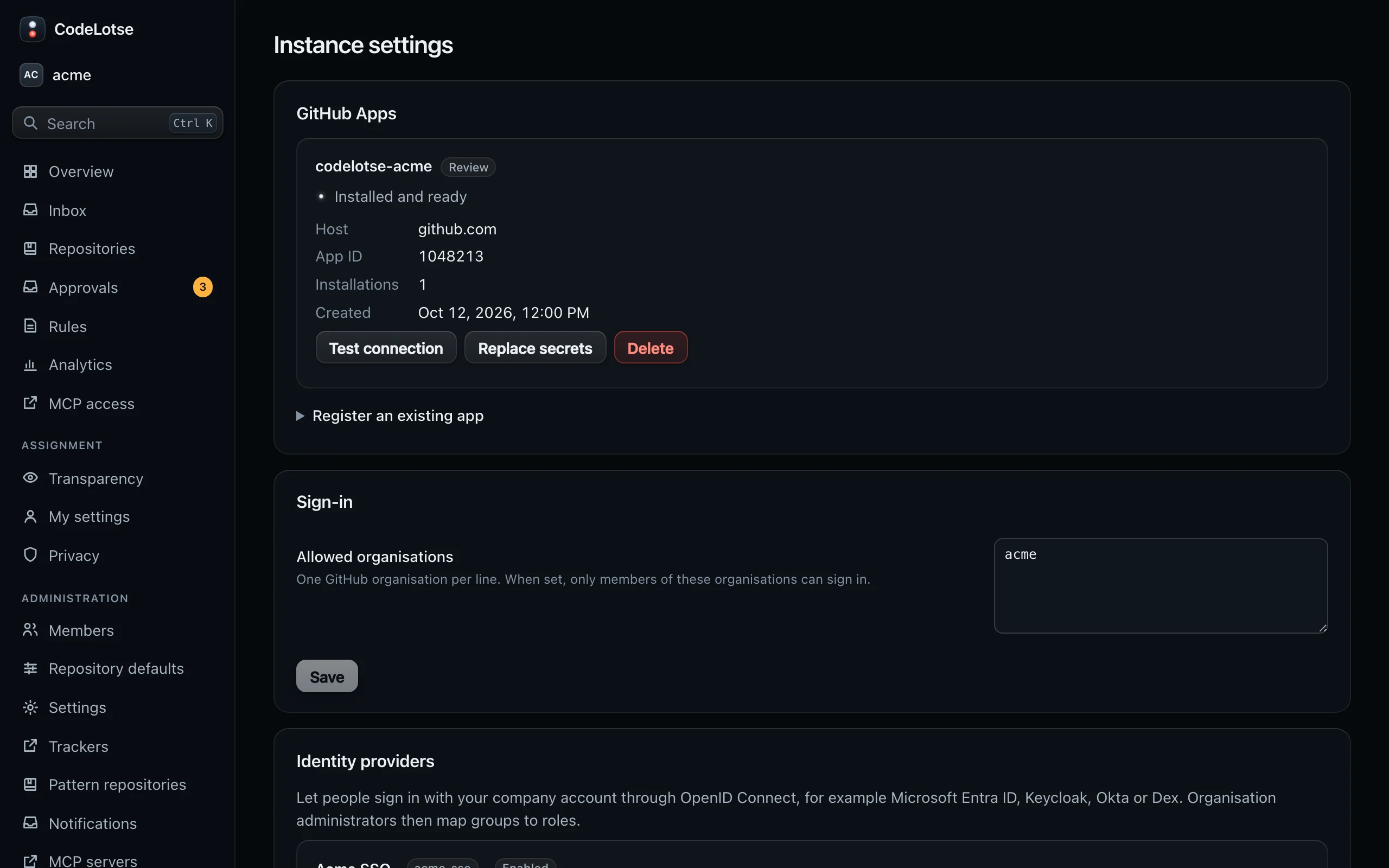1389x868 pixels.
Task: Click the Inbox tray icon
Action: pyautogui.click(x=30, y=210)
